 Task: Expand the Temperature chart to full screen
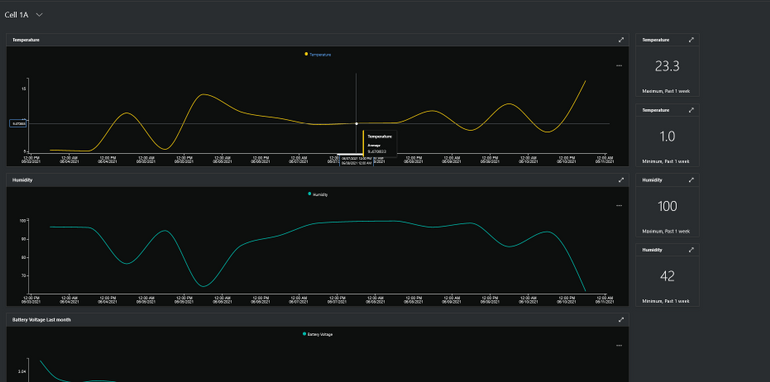tap(621, 40)
